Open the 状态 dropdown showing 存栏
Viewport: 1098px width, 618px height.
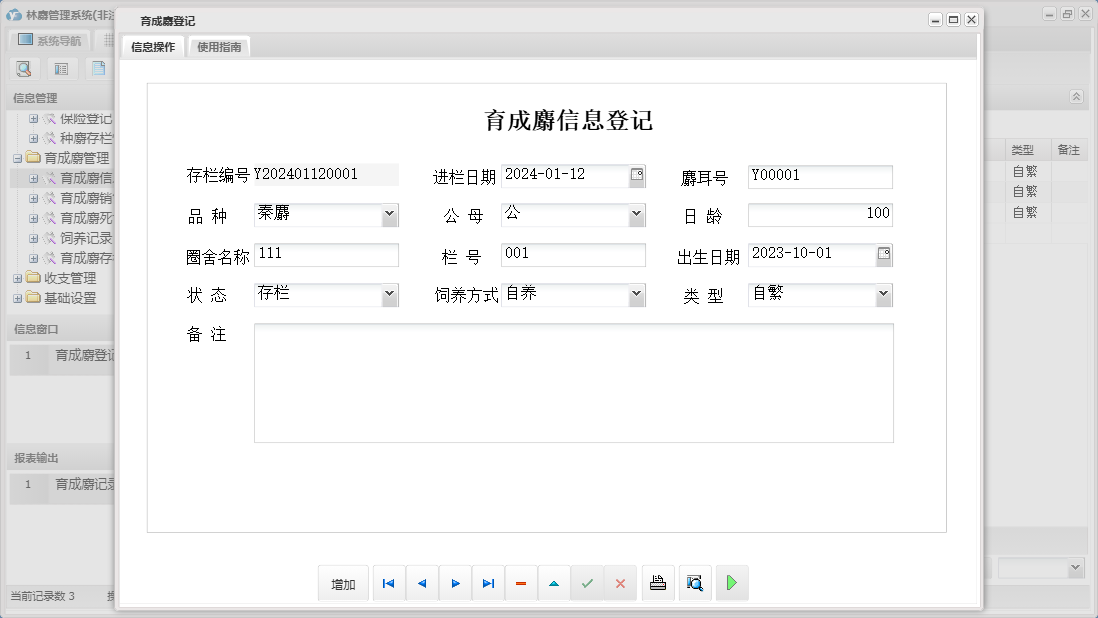click(x=390, y=294)
